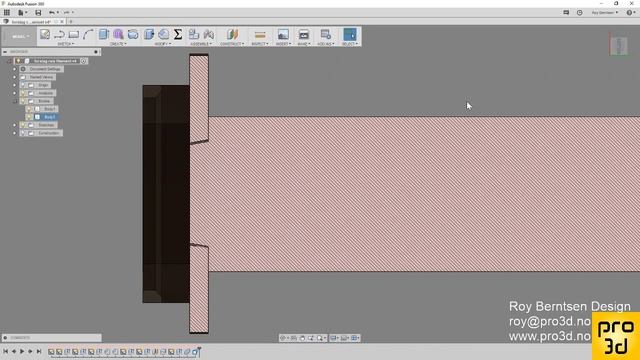Open the Job Status clock icon
Image resolution: width=640 pixels, height=360 pixels.
coord(580,13)
